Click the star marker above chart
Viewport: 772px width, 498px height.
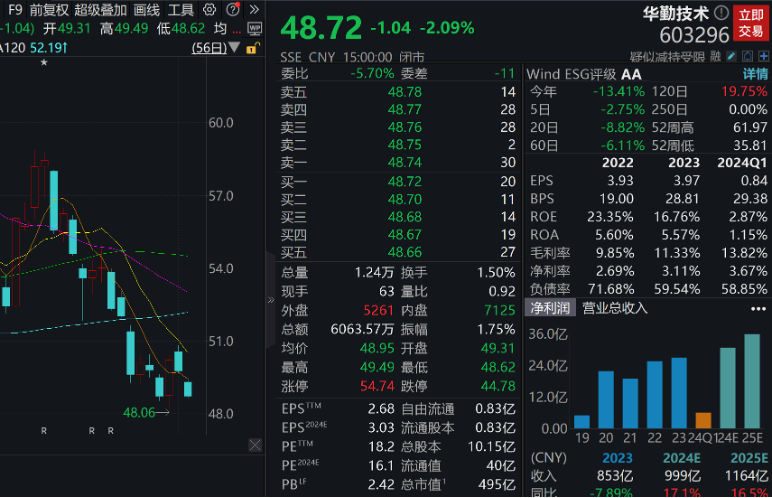(44, 63)
